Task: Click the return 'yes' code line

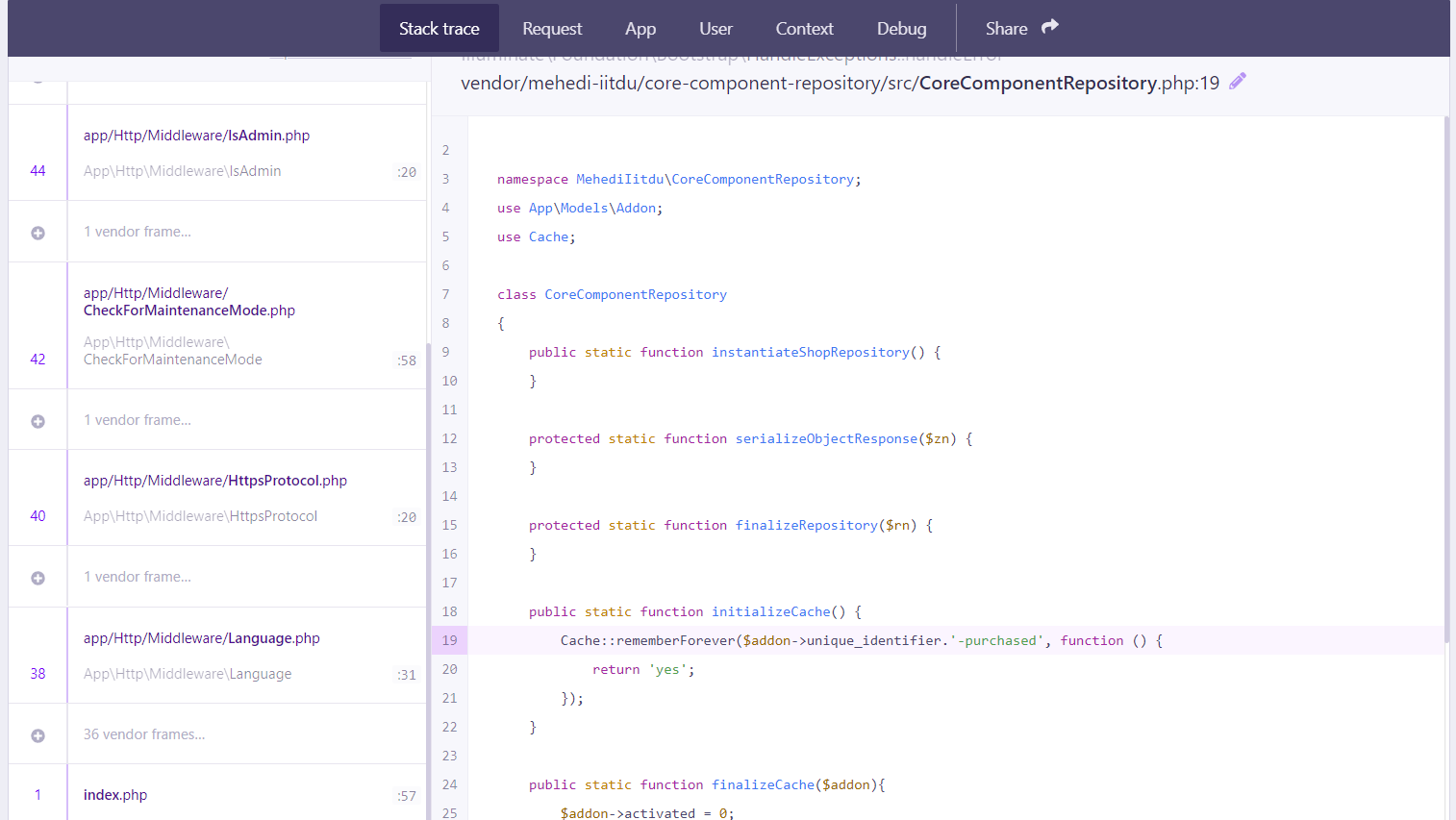Action: coord(643,669)
